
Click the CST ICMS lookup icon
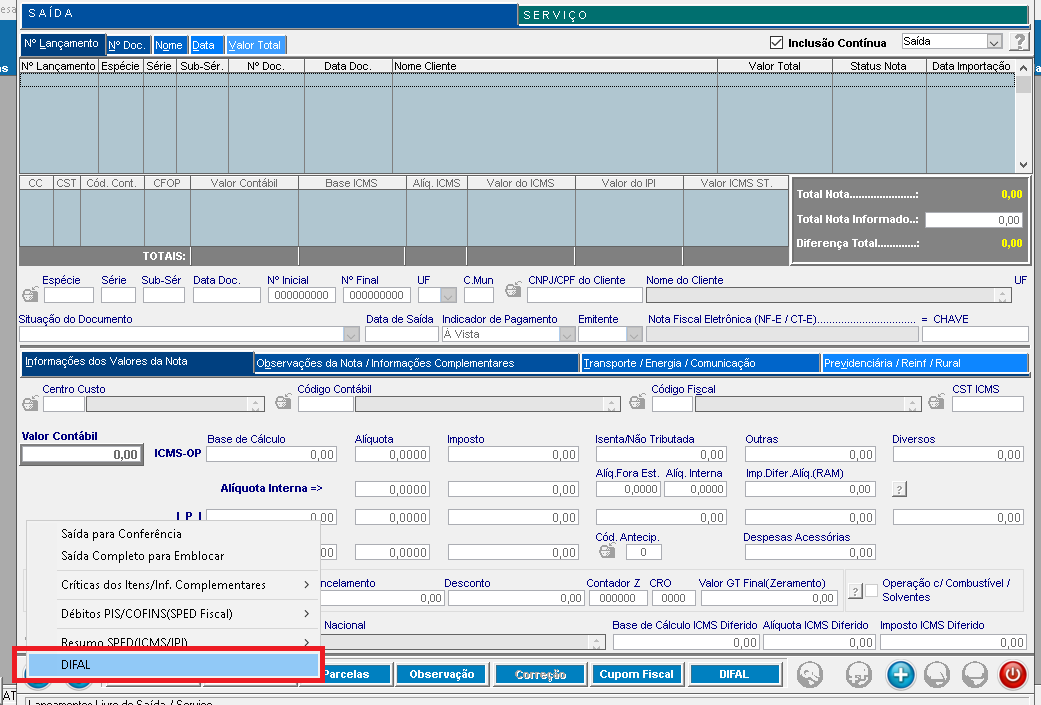[937, 402]
